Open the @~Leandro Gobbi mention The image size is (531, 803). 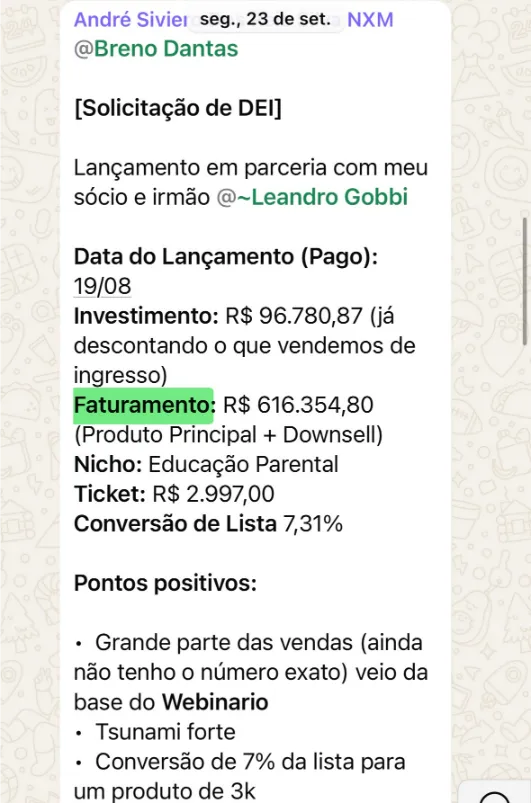(312, 197)
